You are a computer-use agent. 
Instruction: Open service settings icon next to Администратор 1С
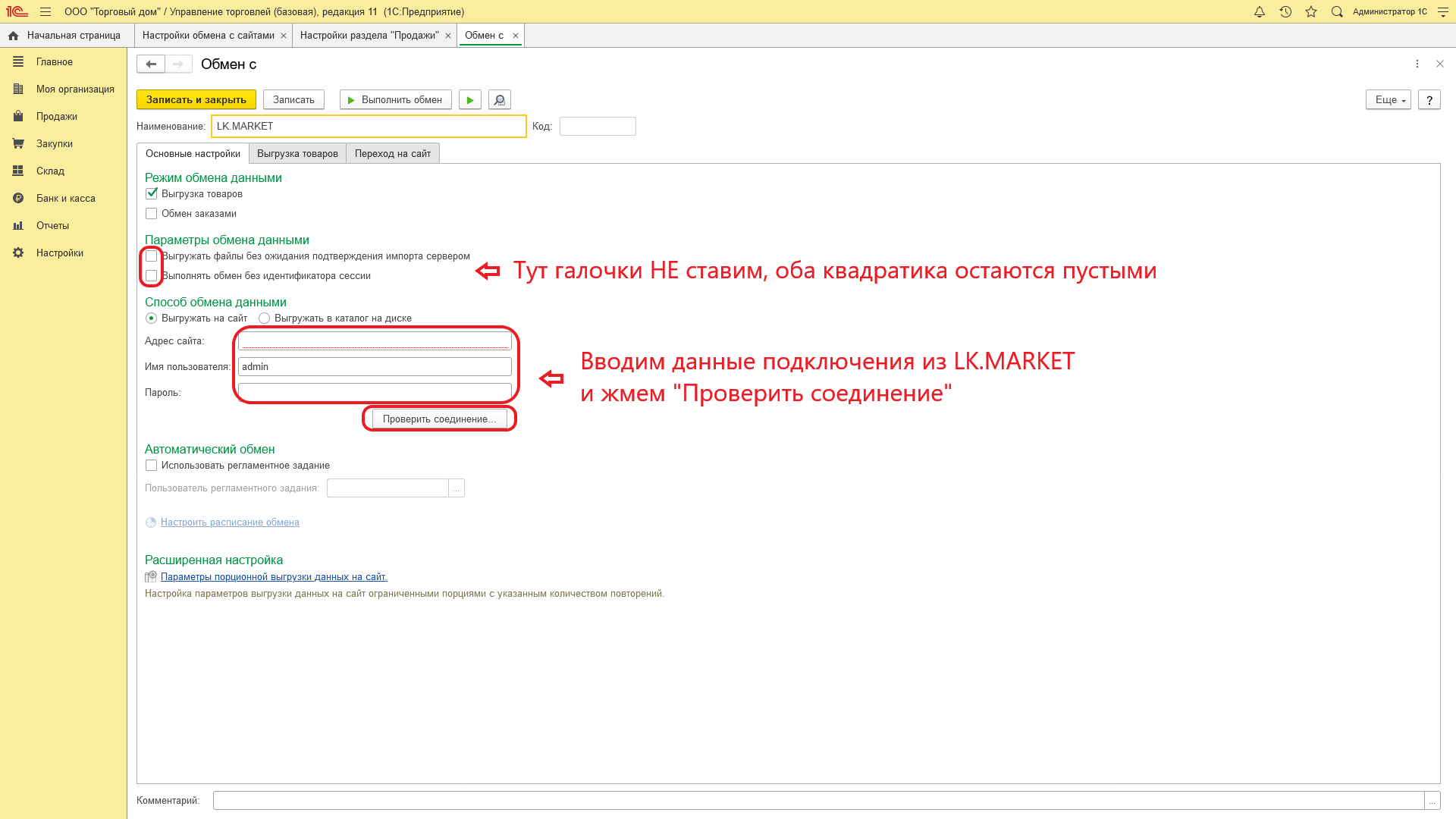coord(1443,11)
